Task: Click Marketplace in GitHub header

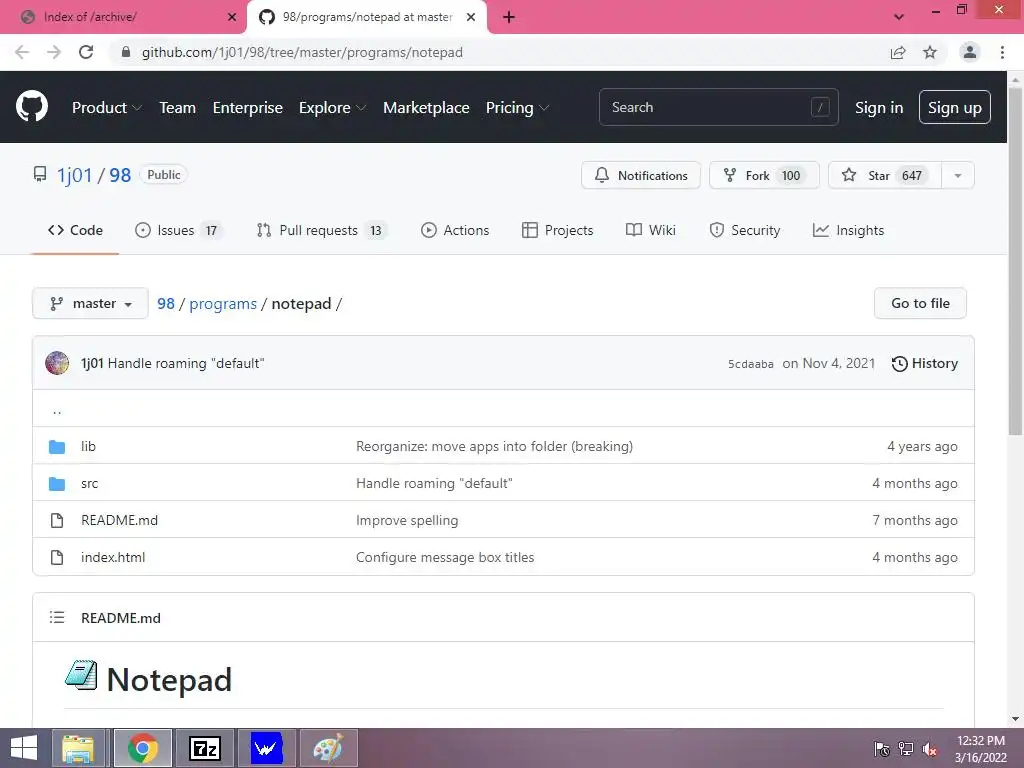Action: tap(426, 108)
